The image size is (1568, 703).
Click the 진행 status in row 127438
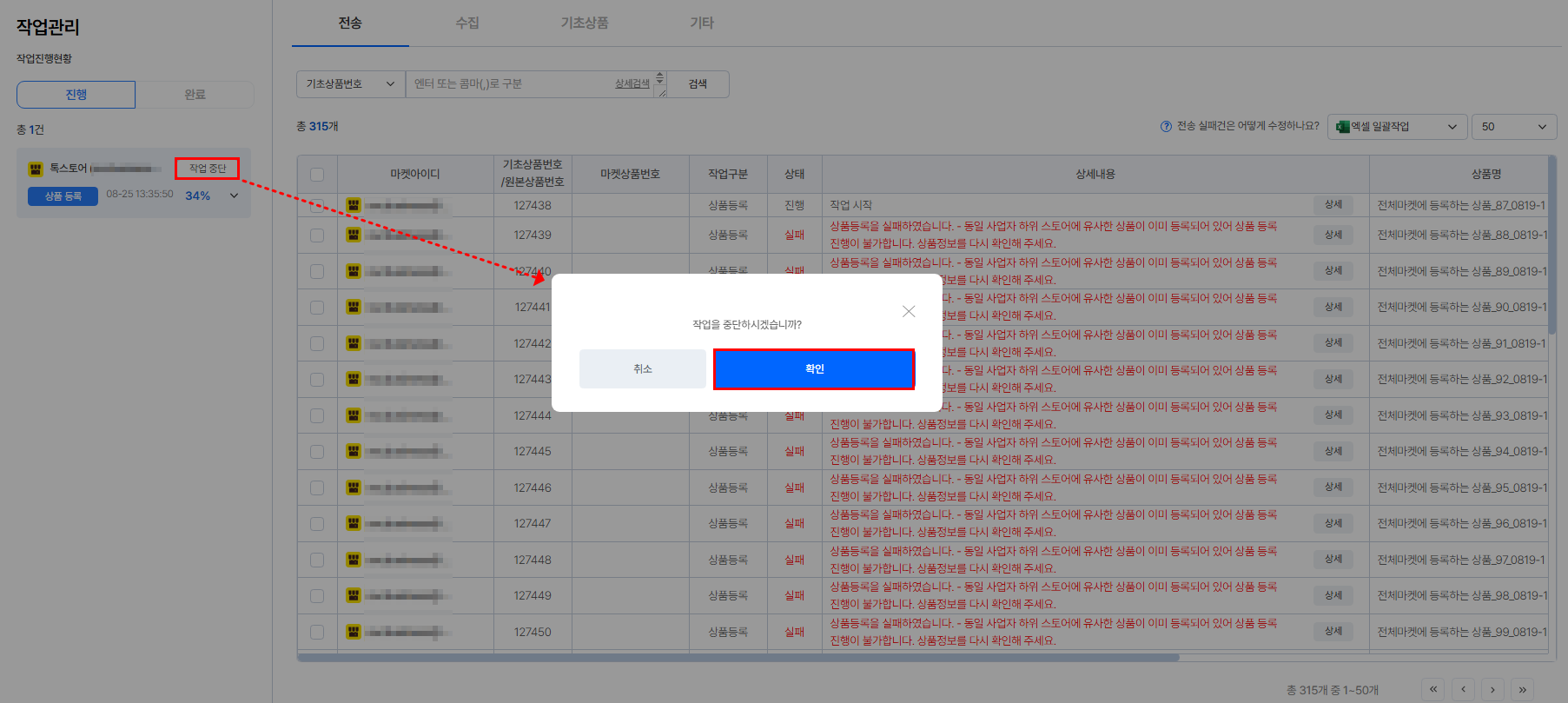coord(795,205)
